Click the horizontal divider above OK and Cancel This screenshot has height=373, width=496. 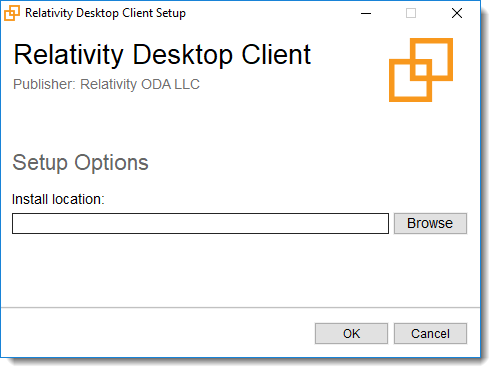[x=240, y=307]
